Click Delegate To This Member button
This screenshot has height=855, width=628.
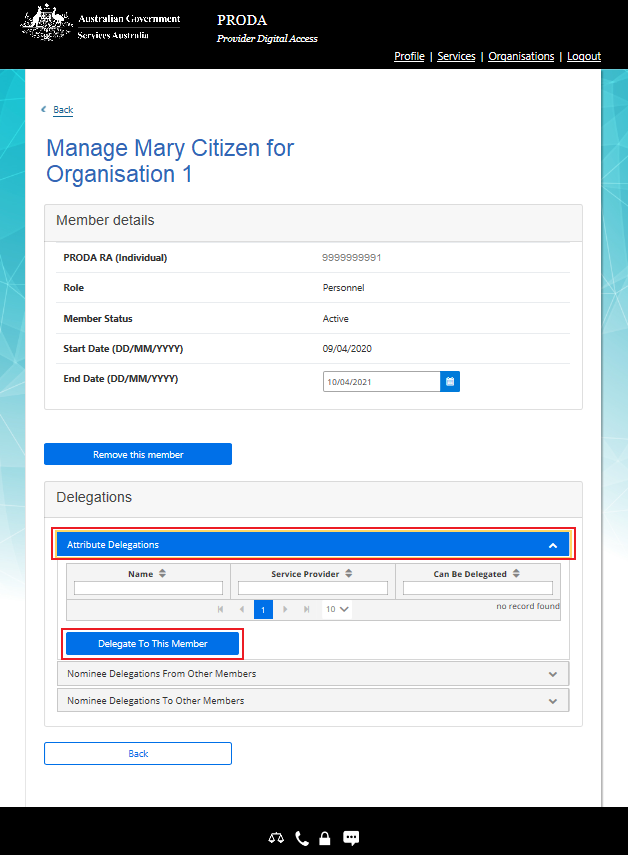click(153, 643)
